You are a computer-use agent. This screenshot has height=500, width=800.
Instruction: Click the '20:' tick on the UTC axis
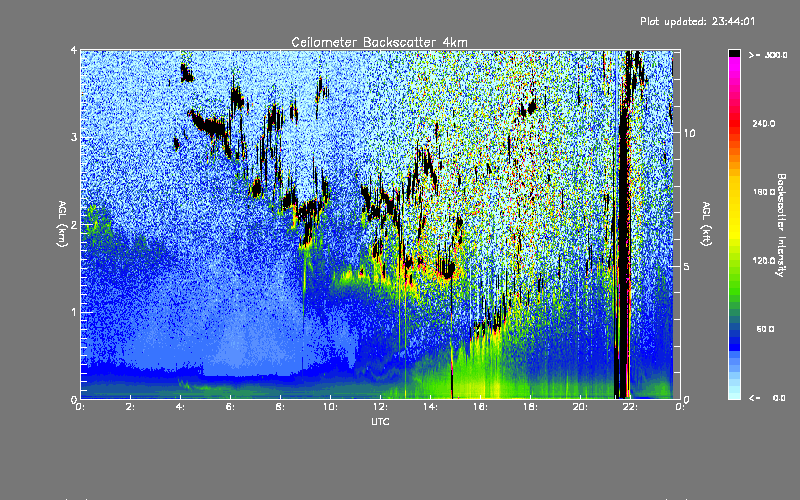pos(580,407)
